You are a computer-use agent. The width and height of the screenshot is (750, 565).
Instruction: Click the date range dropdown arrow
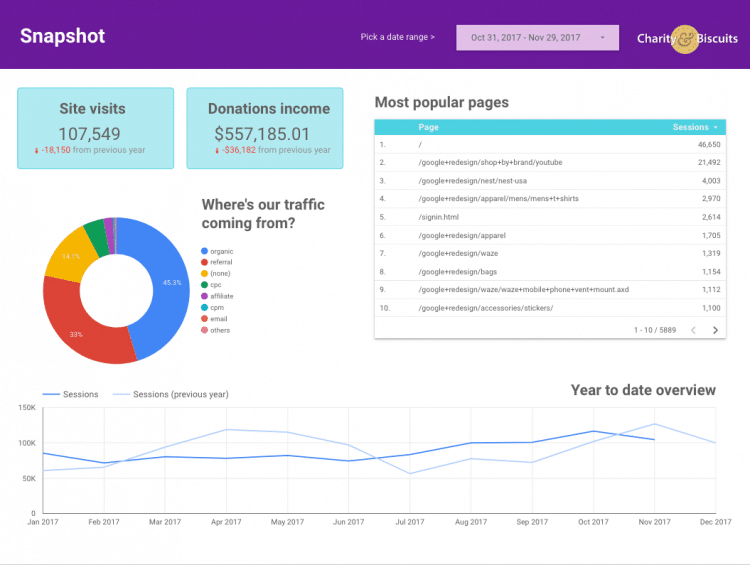click(602, 37)
